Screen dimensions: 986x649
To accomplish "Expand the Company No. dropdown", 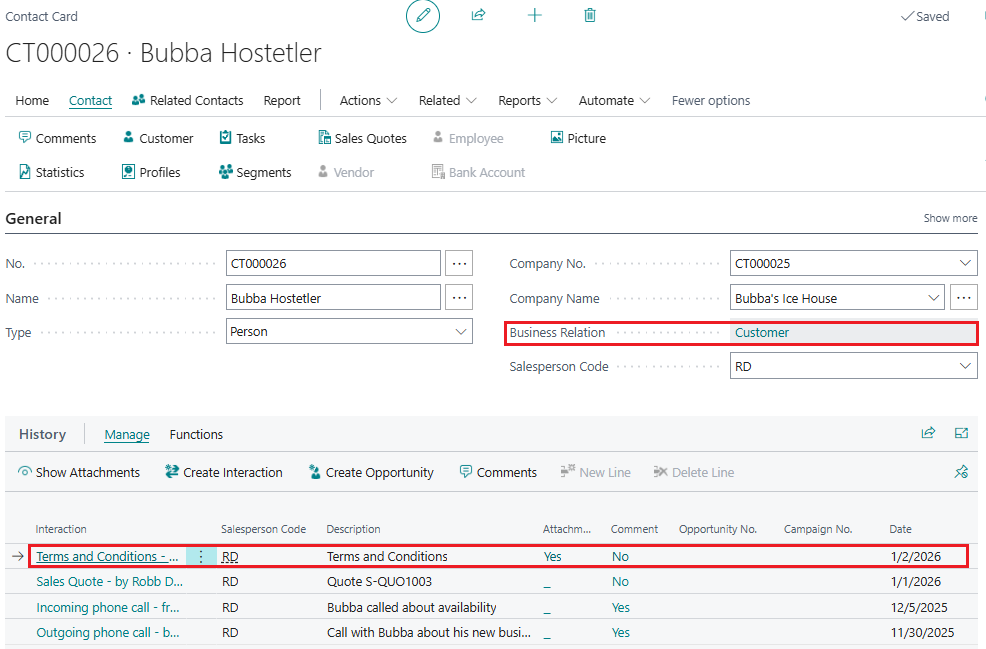I will tap(966, 263).
